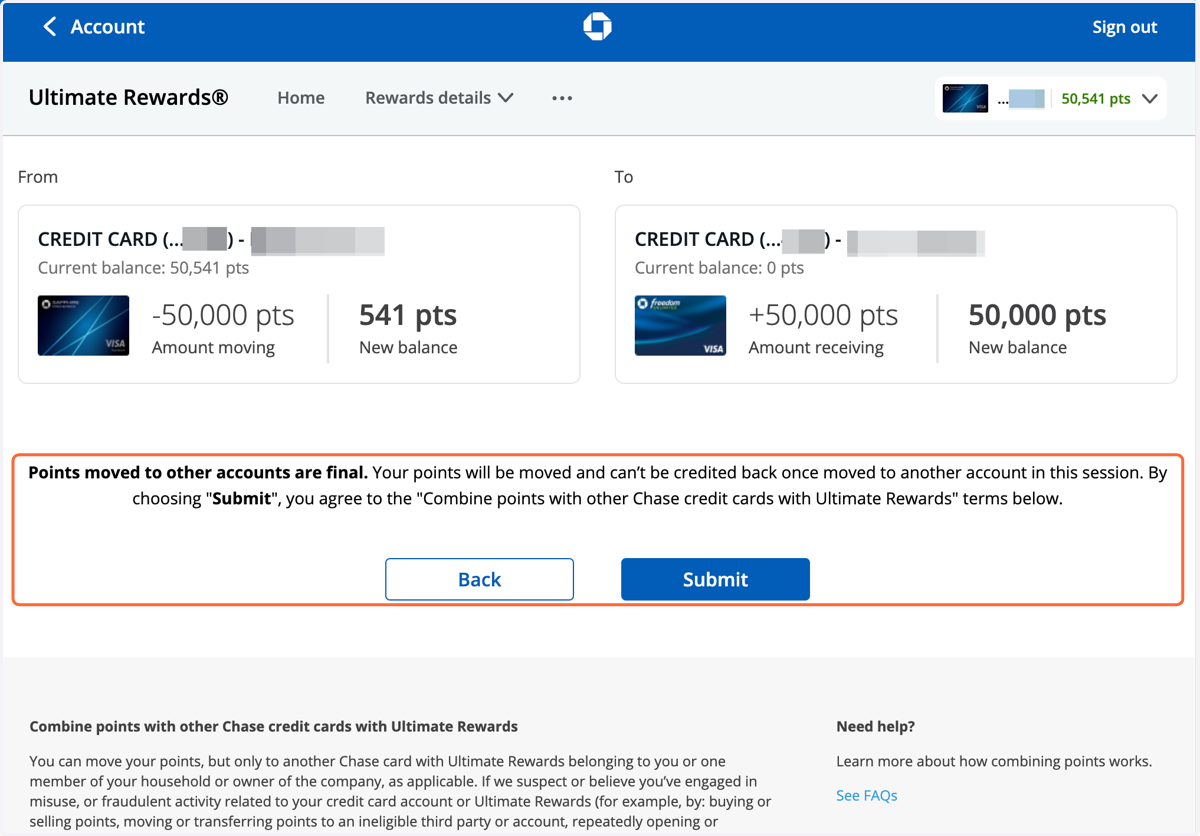This screenshot has width=1200, height=836.
Task: Go to the Home tab
Action: coord(301,98)
